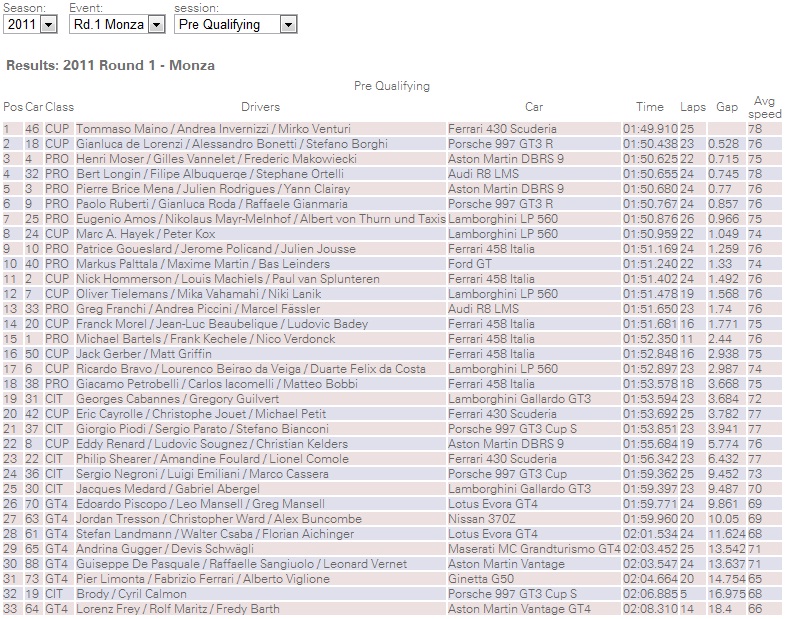The width and height of the screenshot is (786, 619).
Task: Click the Time column header
Action: pyautogui.click(x=649, y=107)
